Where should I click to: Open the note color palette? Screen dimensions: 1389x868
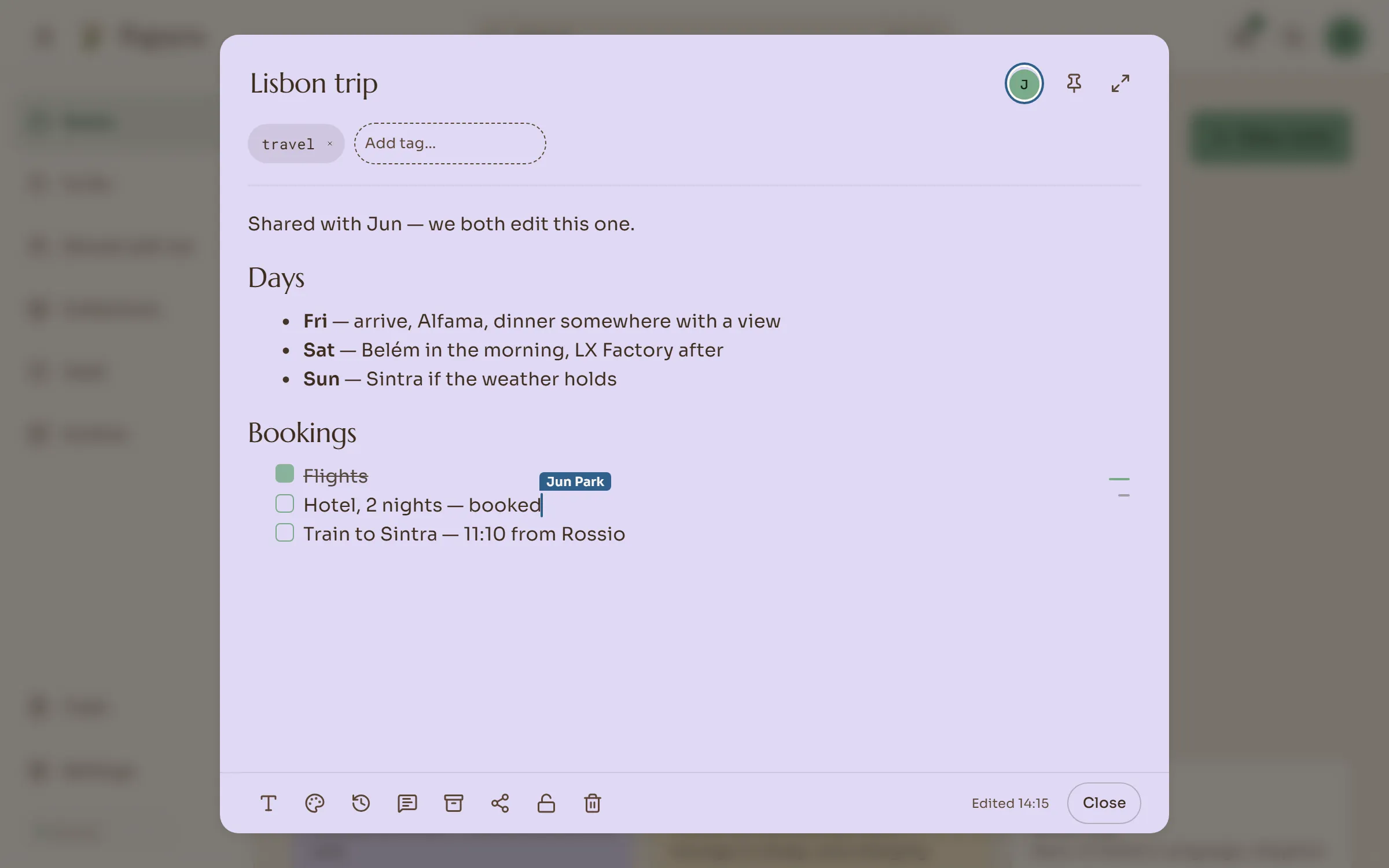point(315,803)
